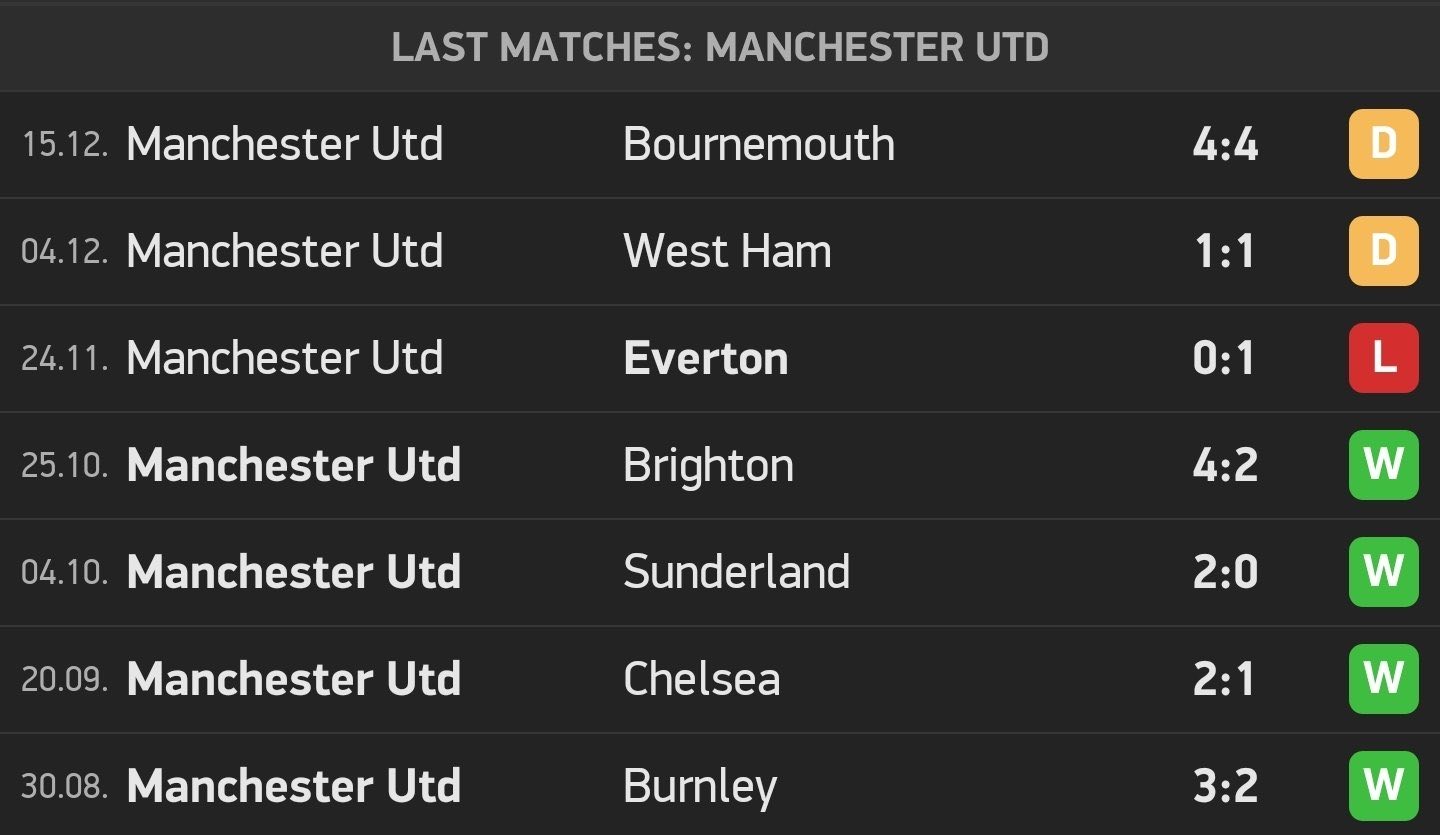Screen dimensions: 1440x835
Task: Select the 15.12. match date
Action: (x=65, y=144)
